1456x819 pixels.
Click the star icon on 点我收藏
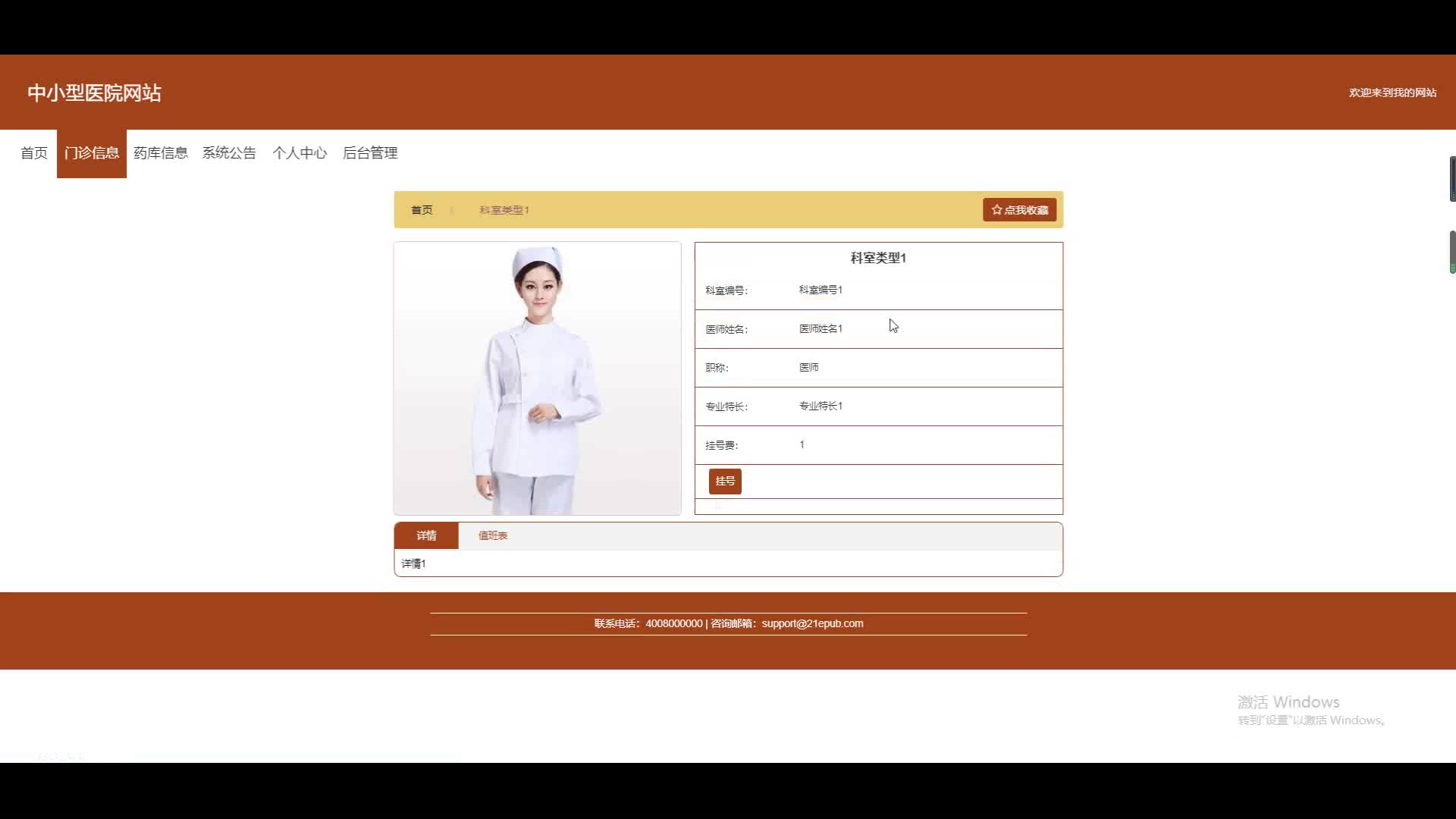(x=996, y=210)
